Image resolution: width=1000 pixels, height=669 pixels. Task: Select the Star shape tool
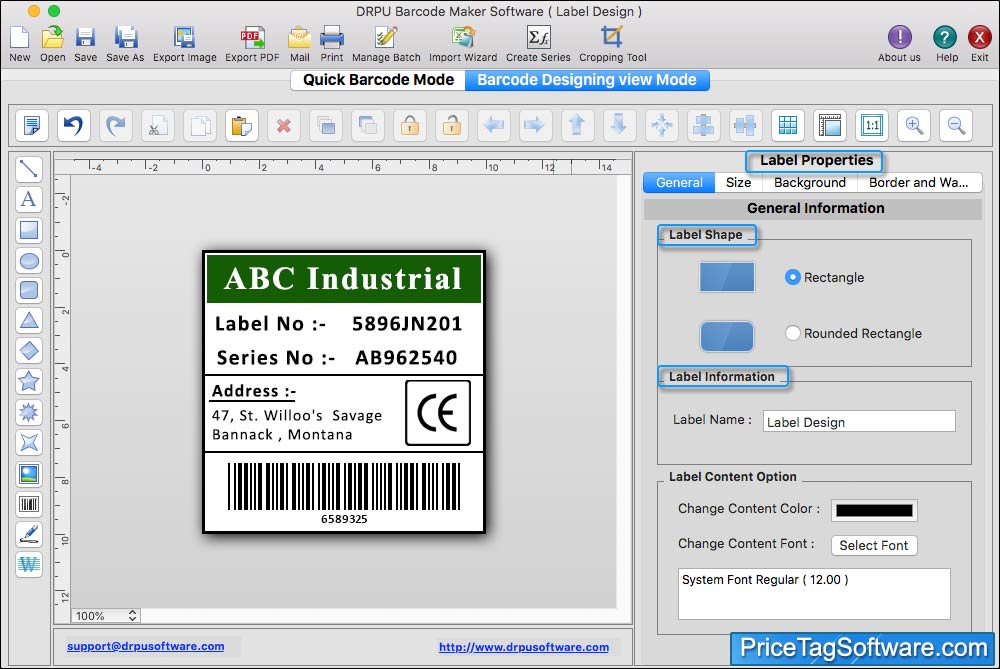point(29,381)
